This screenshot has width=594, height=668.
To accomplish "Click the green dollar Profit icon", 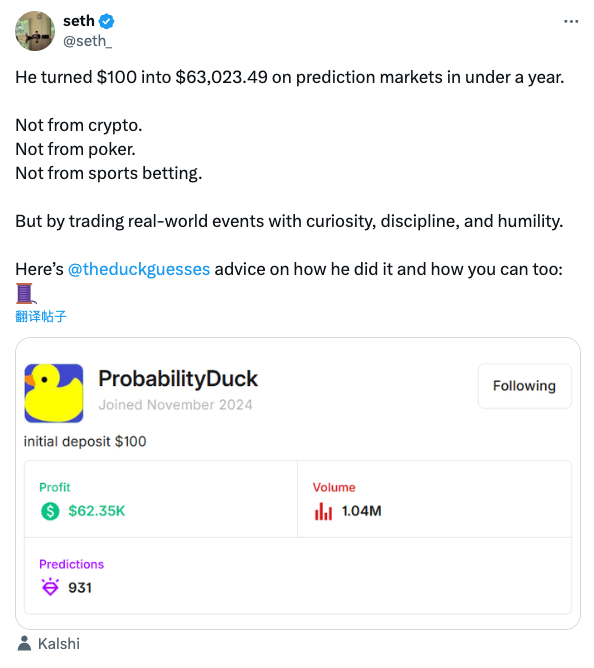I will click(50, 511).
